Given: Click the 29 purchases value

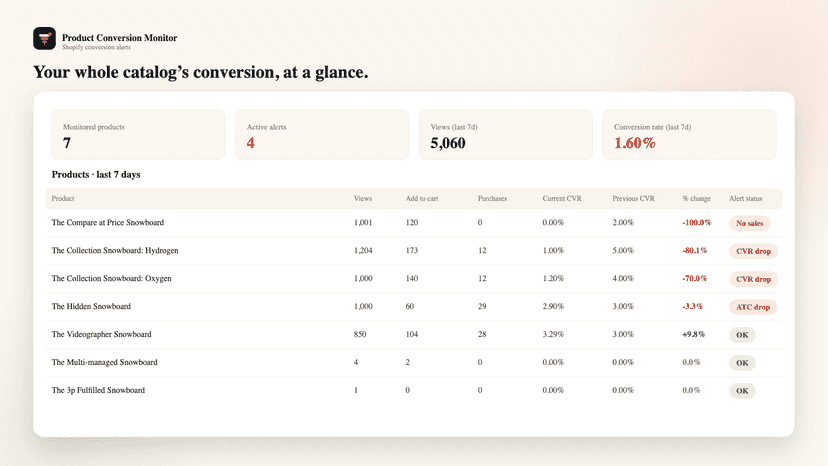Looking at the screenshot, I should tap(482, 306).
